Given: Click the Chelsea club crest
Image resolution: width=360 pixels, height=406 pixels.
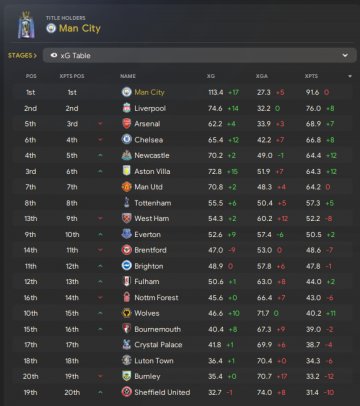Looking at the screenshot, I should [127, 139].
